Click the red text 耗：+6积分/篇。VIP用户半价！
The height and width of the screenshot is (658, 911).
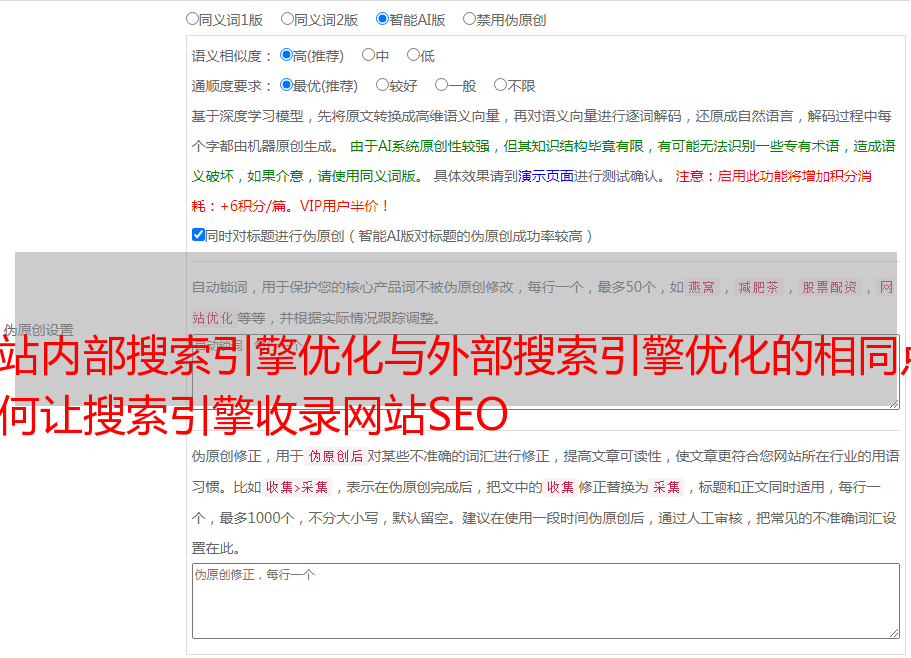[x=290, y=206]
